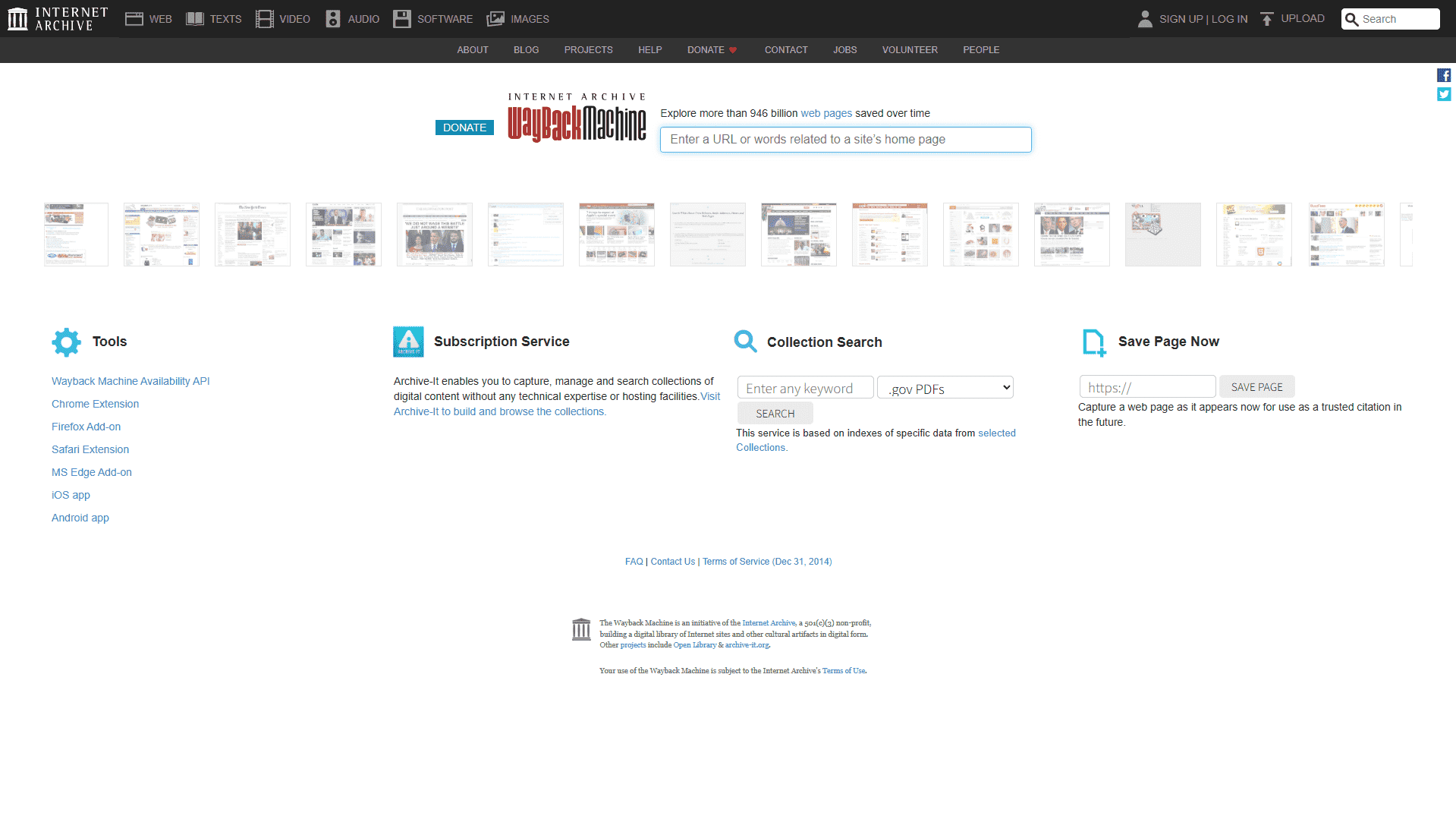Screen dimensions: 1456x819
Task: Click the Collection Search magnifier icon
Action: click(746, 342)
